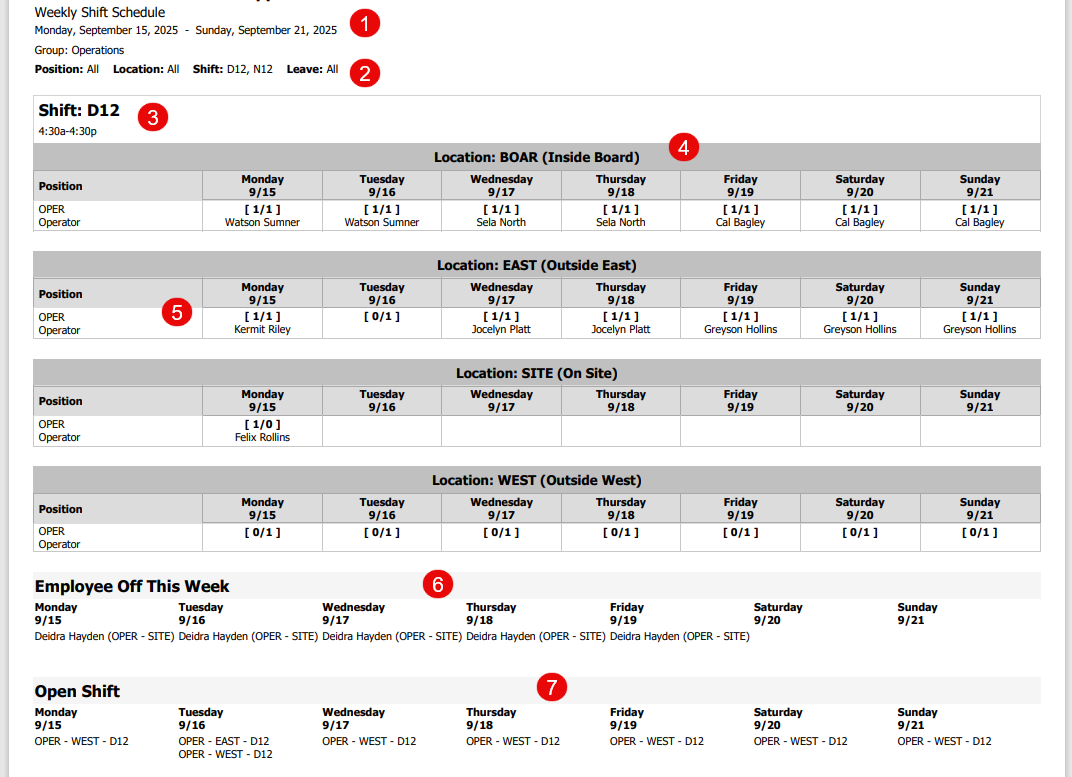Select the "Saturday 9/20" header in WEST table
1072x777 pixels.
[x=860, y=508]
